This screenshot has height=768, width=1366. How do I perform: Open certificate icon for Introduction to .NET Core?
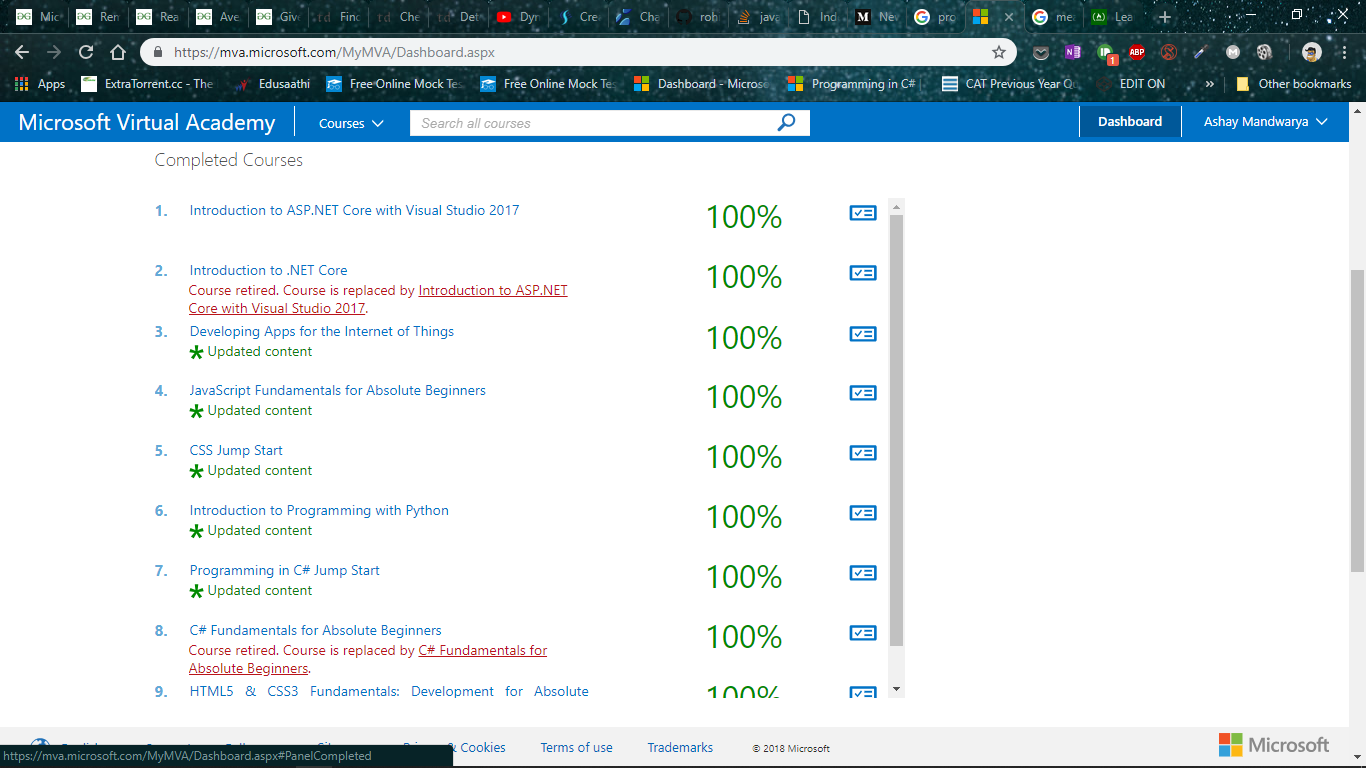pyautogui.click(x=863, y=272)
